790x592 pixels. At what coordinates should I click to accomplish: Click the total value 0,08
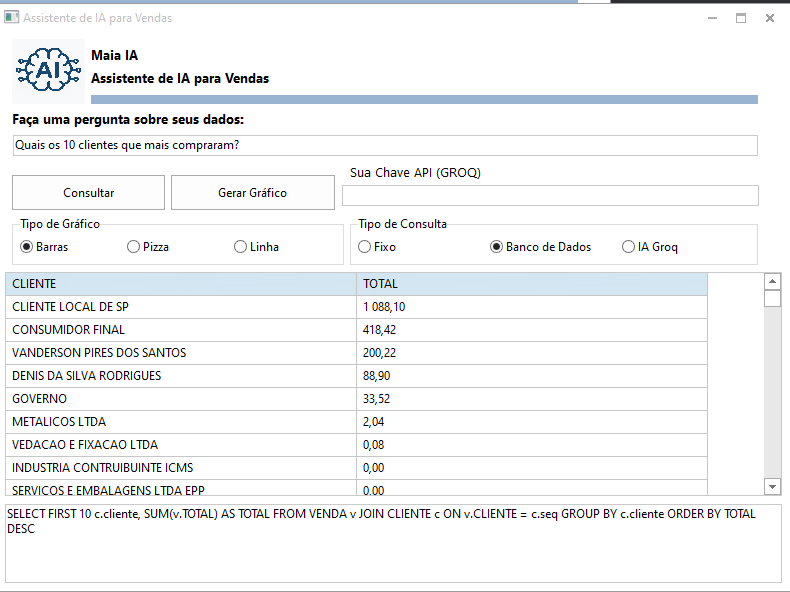pyautogui.click(x=373, y=445)
